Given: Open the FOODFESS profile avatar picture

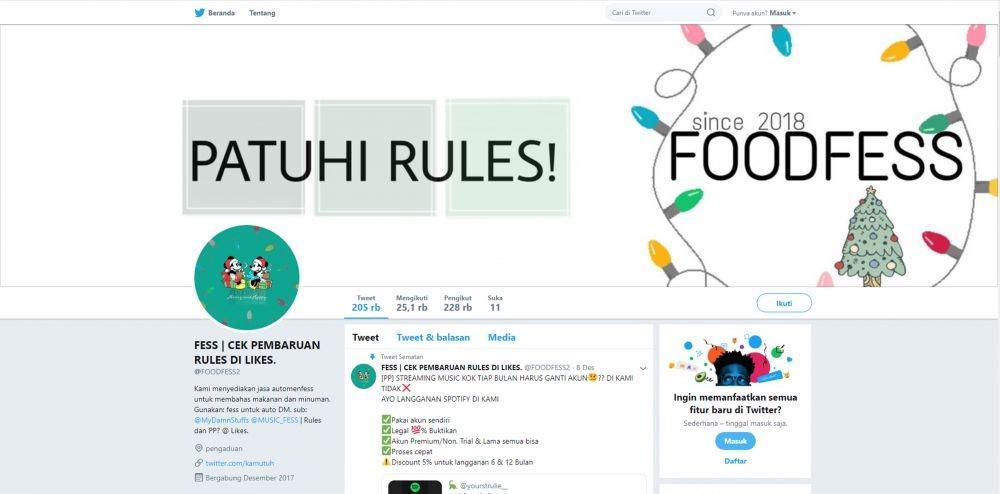Looking at the screenshot, I should click(x=247, y=277).
